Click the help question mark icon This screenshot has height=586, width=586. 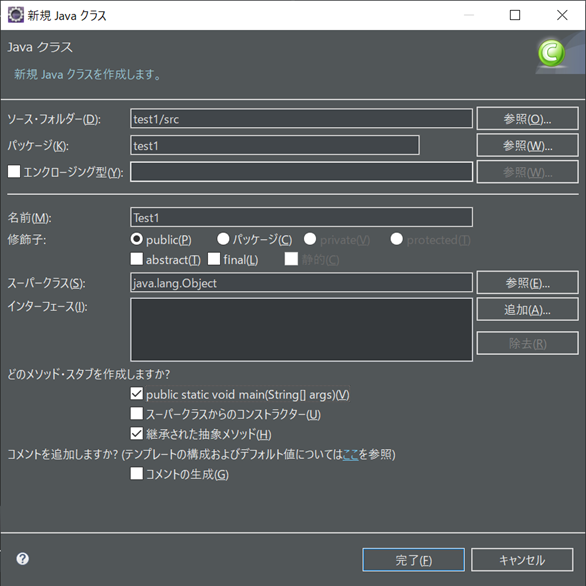(x=22, y=559)
